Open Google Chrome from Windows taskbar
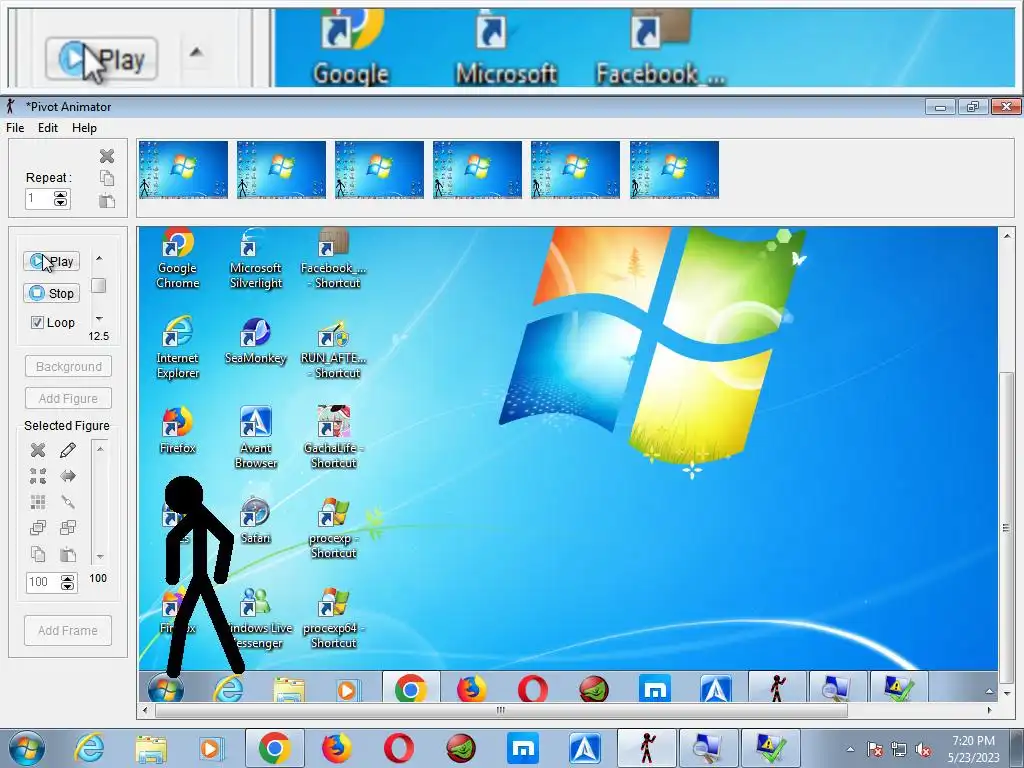The height and width of the screenshot is (768, 1024). point(275,748)
